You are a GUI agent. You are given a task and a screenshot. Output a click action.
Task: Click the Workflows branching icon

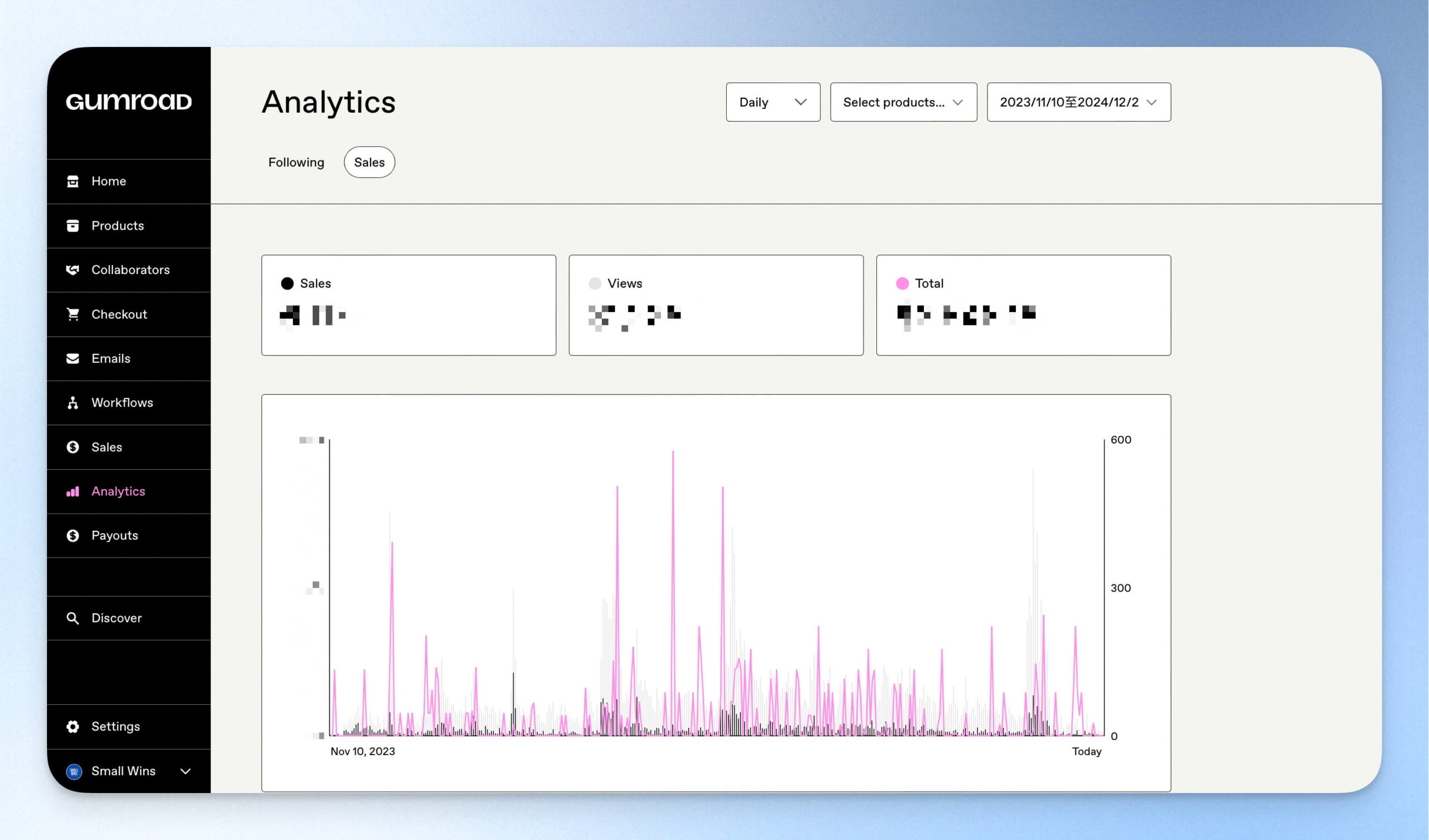(73, 403)
